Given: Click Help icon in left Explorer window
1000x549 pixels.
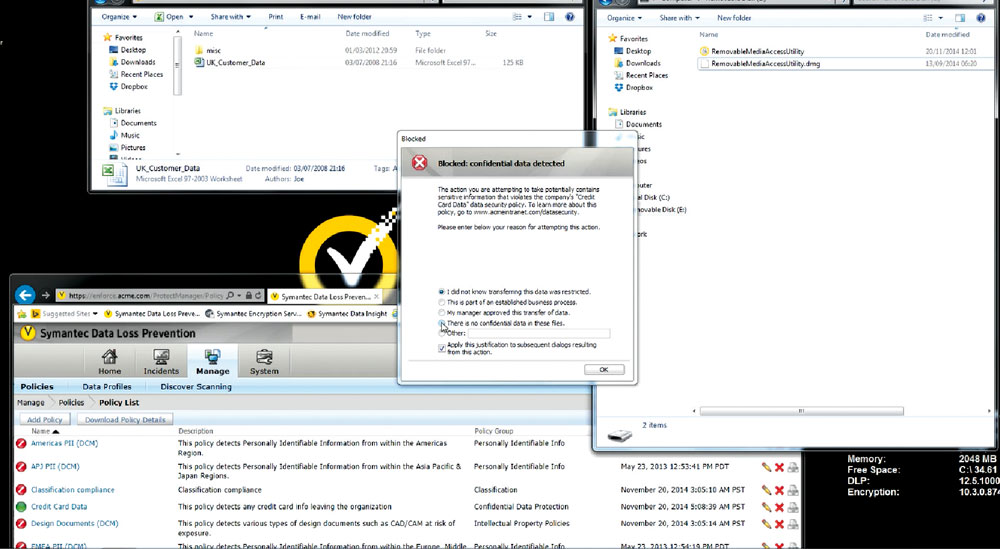Looking at the screenshot, I should pos(570,17).
